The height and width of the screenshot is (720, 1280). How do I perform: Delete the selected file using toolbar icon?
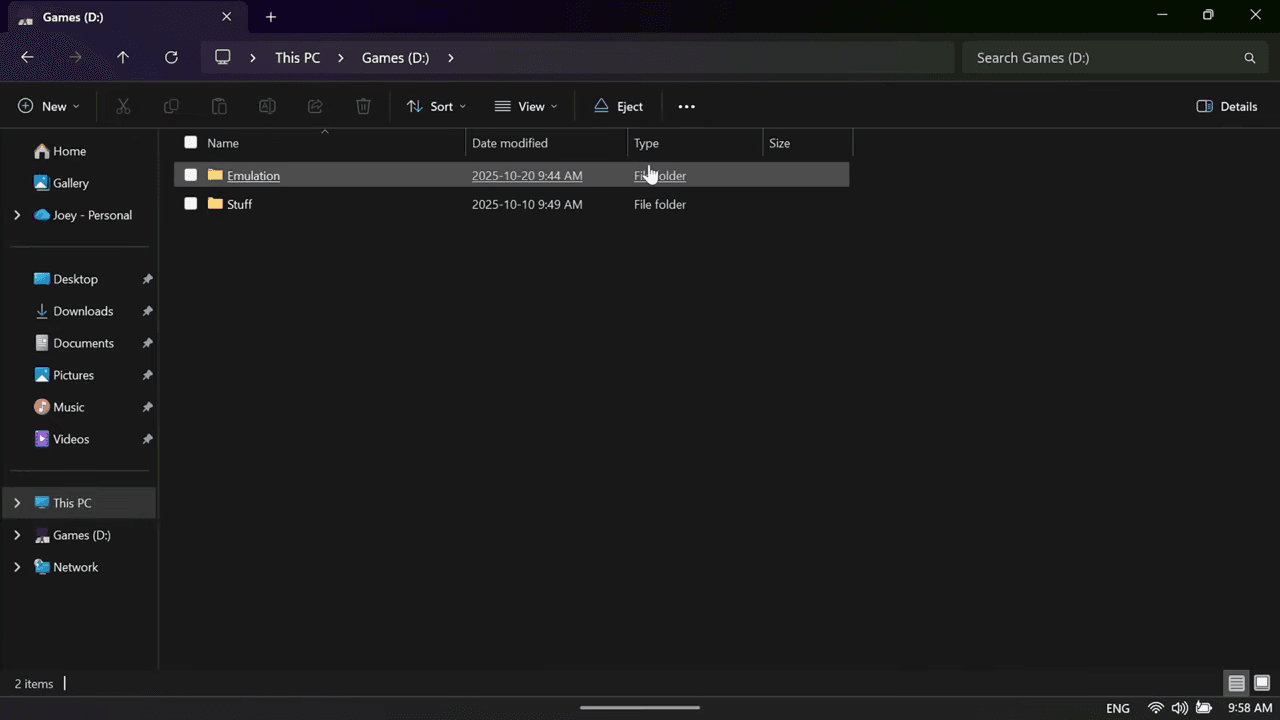tap(363, 106)
